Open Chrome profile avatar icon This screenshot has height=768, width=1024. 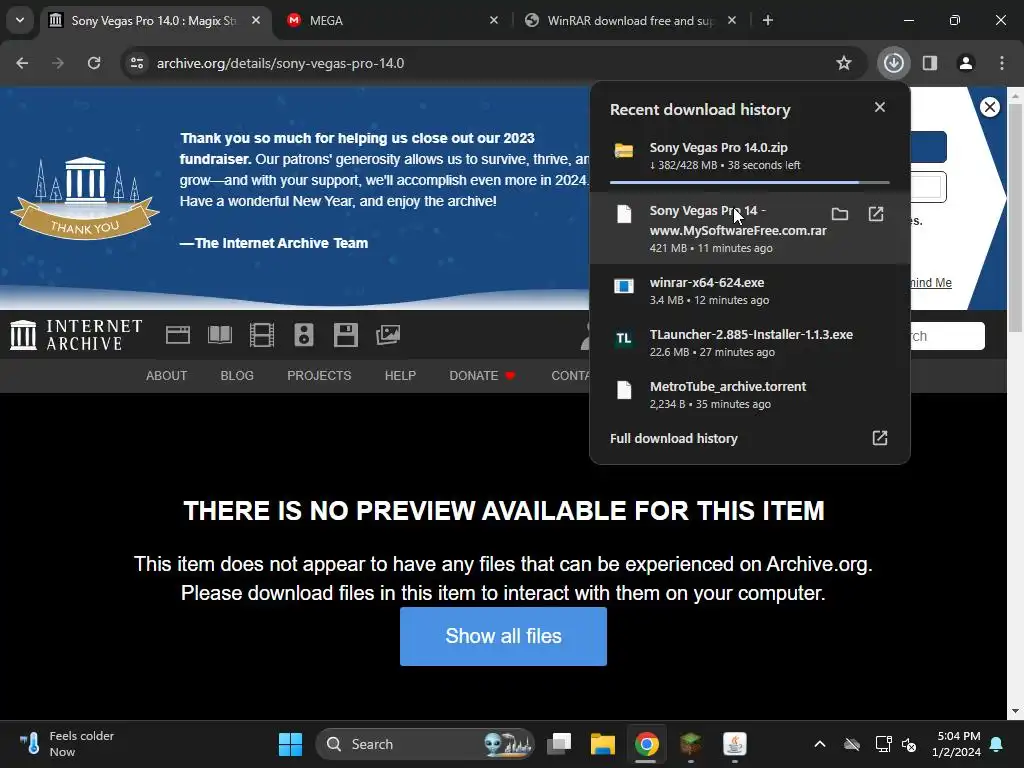tap(966, 63)
